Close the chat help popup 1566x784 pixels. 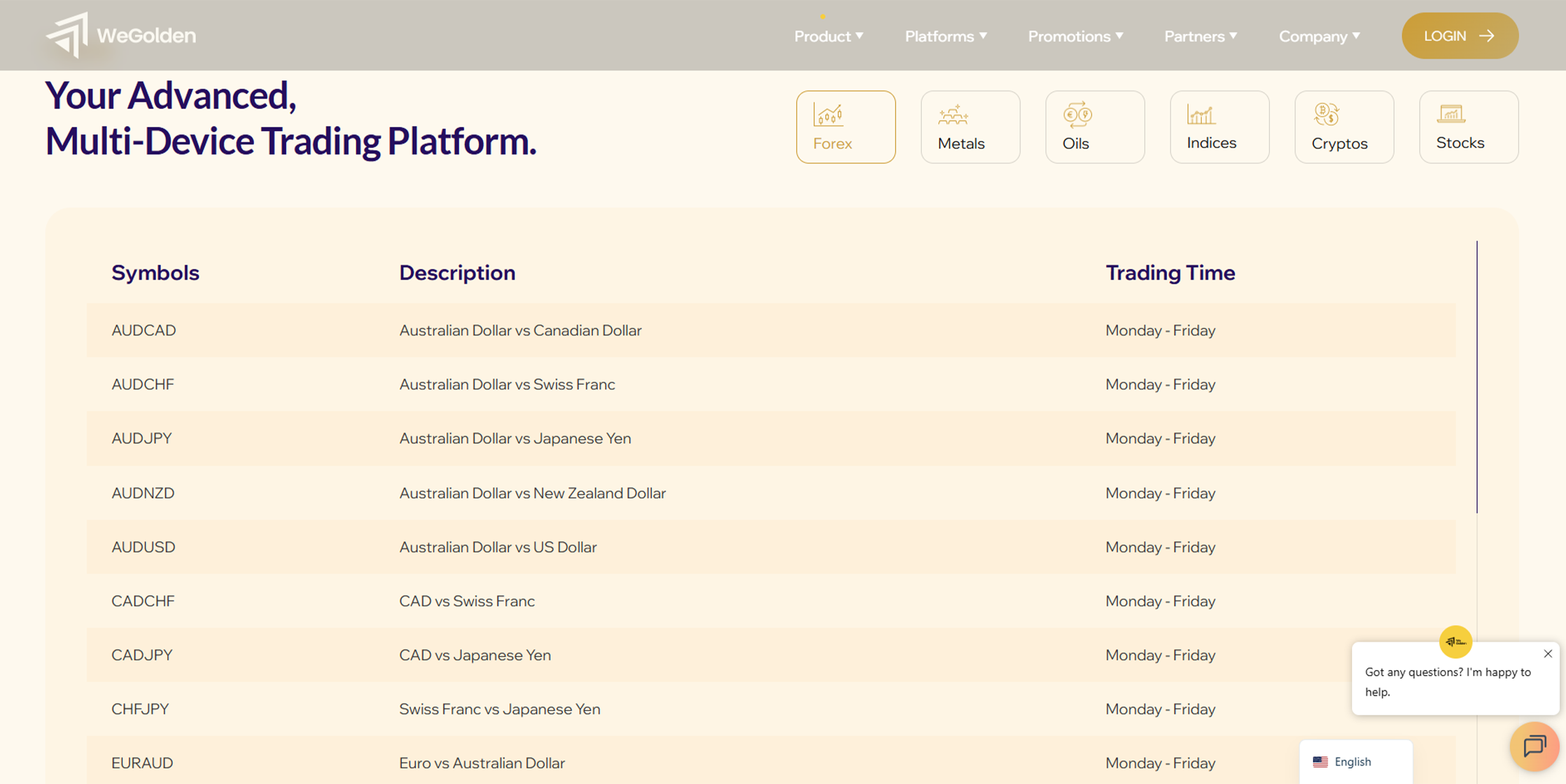[x=1548, y=654]
